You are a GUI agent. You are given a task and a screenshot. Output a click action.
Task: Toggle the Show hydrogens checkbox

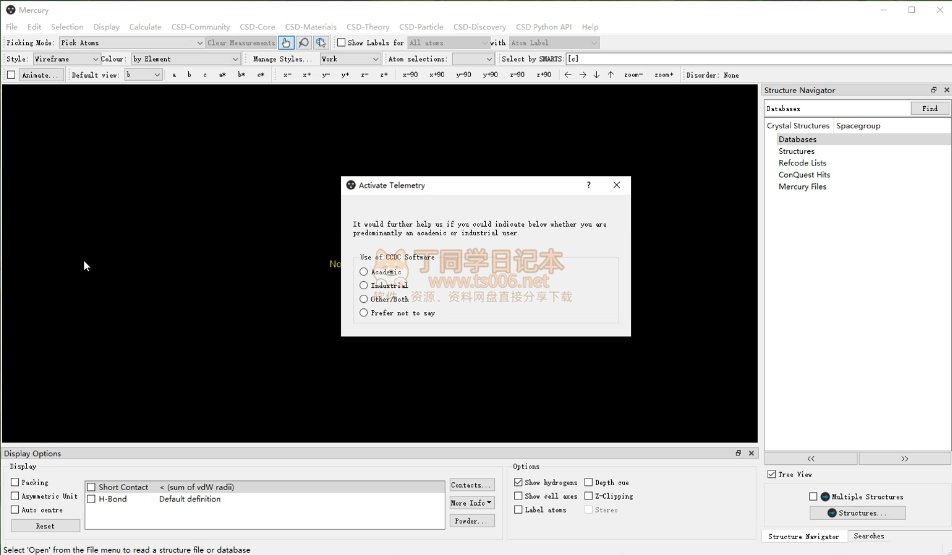coord(518,482)
